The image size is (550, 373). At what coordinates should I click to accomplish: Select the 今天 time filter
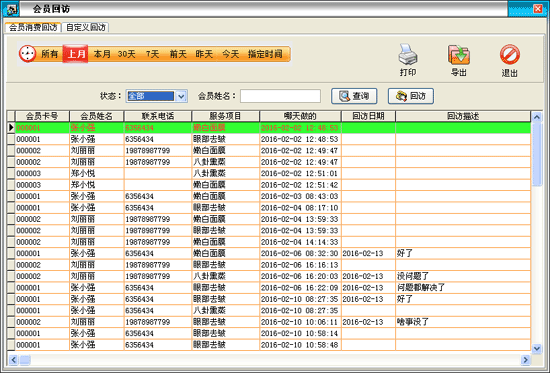[x=230, y=54]
